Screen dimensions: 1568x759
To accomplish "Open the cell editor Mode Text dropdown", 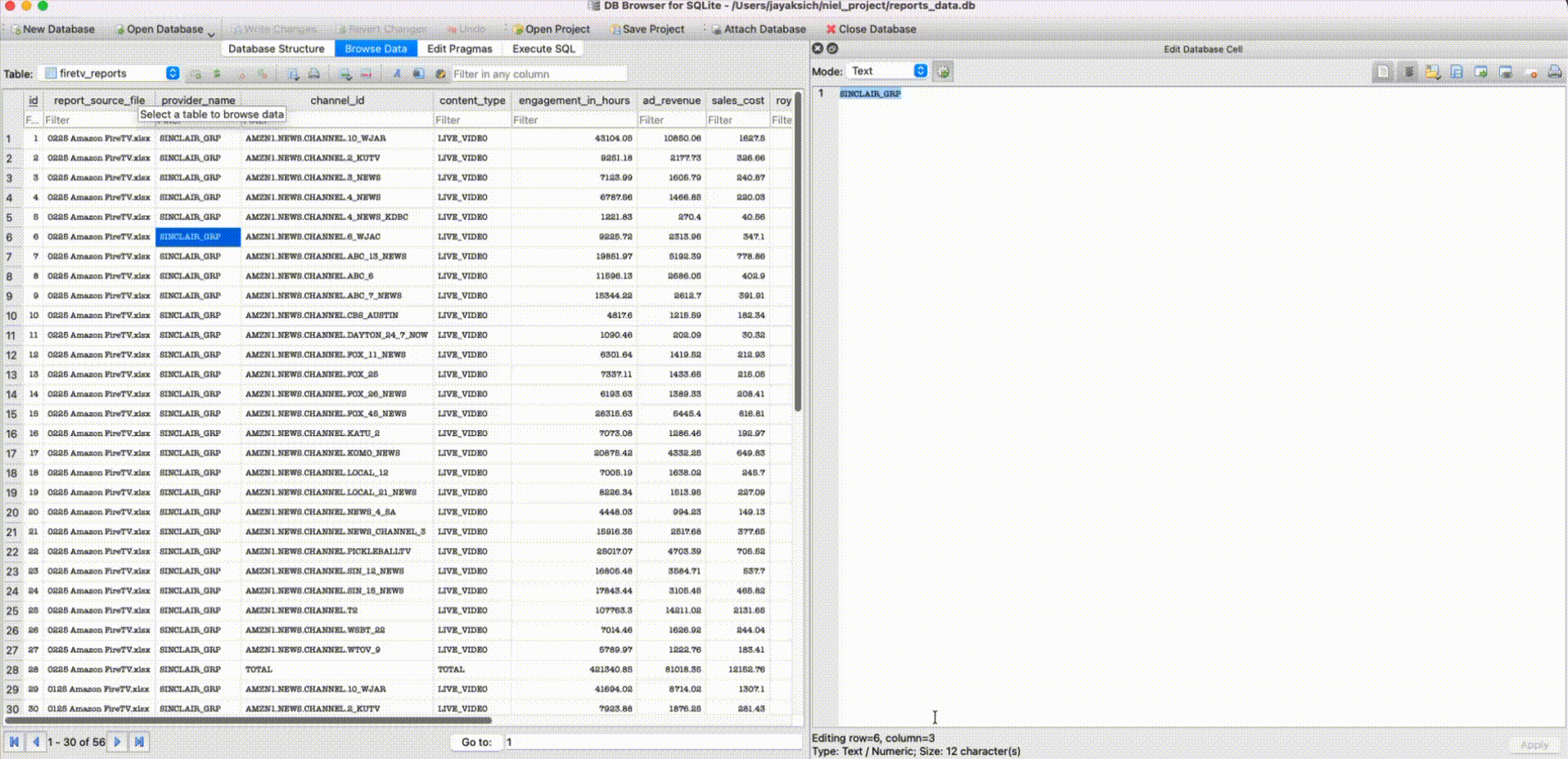I will click(887, 71).
